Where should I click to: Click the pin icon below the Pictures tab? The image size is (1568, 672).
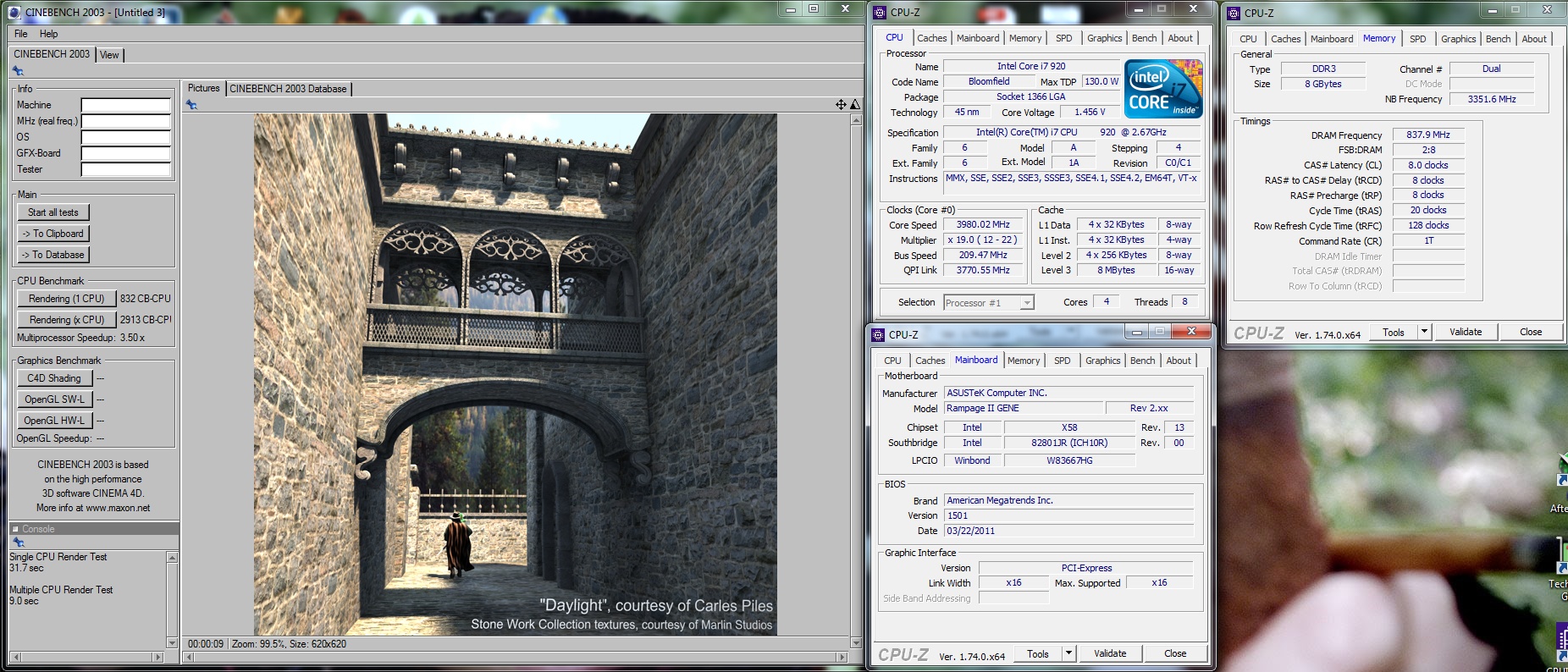click(x=191, y=105)
